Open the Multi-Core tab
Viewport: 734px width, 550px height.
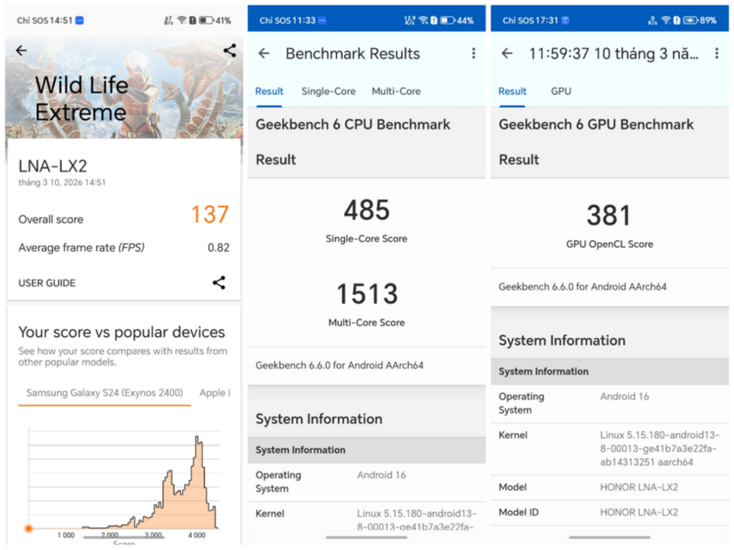click(396, 92)
